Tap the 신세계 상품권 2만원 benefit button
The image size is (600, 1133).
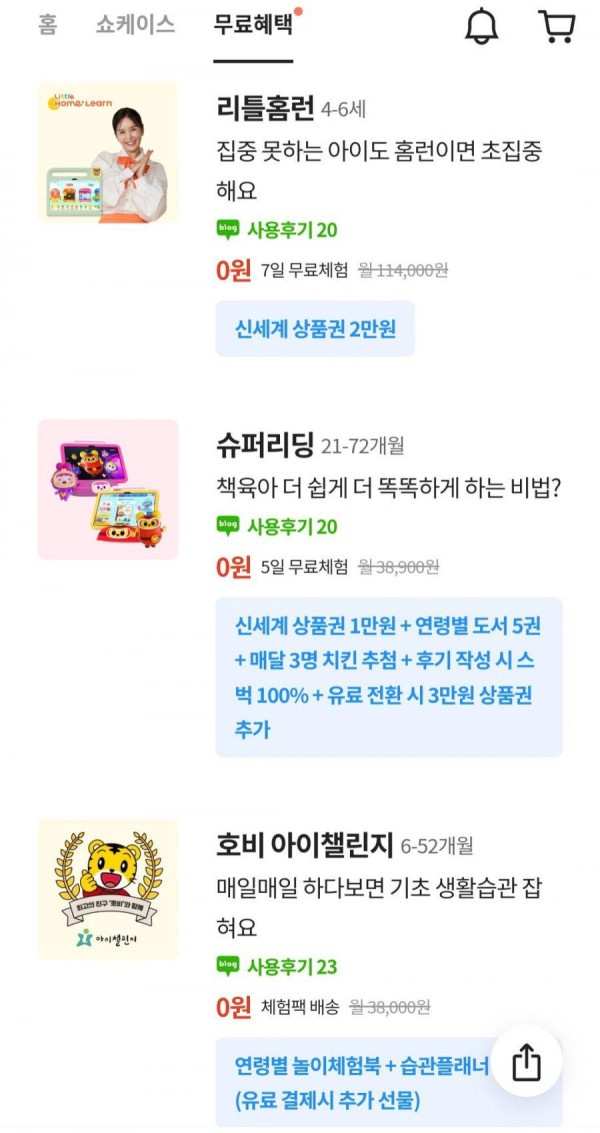click(315, 329)
